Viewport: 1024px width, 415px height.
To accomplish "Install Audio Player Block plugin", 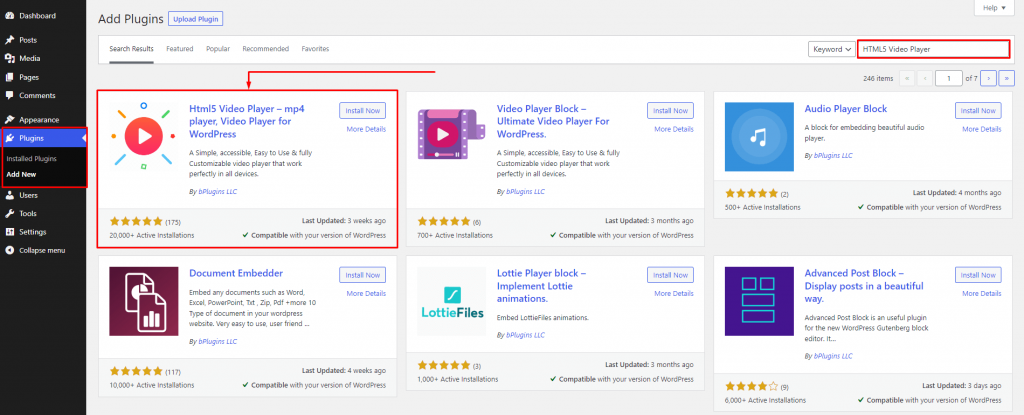I will pyautogui.click(x=978, y=110).
